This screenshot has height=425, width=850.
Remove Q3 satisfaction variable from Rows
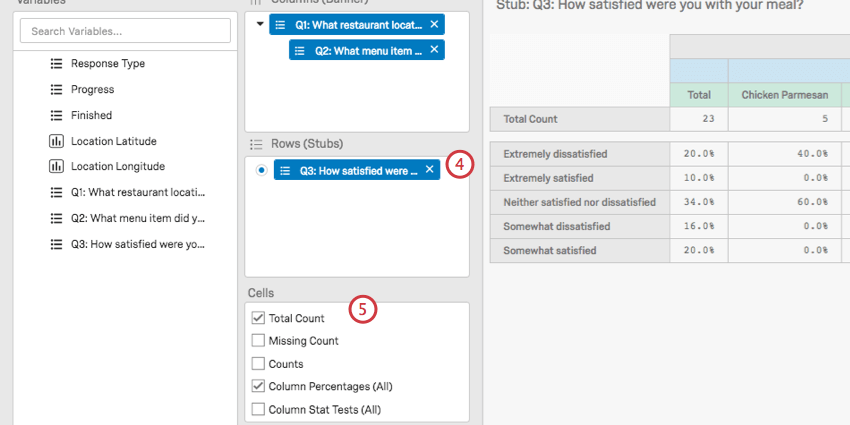430,170
